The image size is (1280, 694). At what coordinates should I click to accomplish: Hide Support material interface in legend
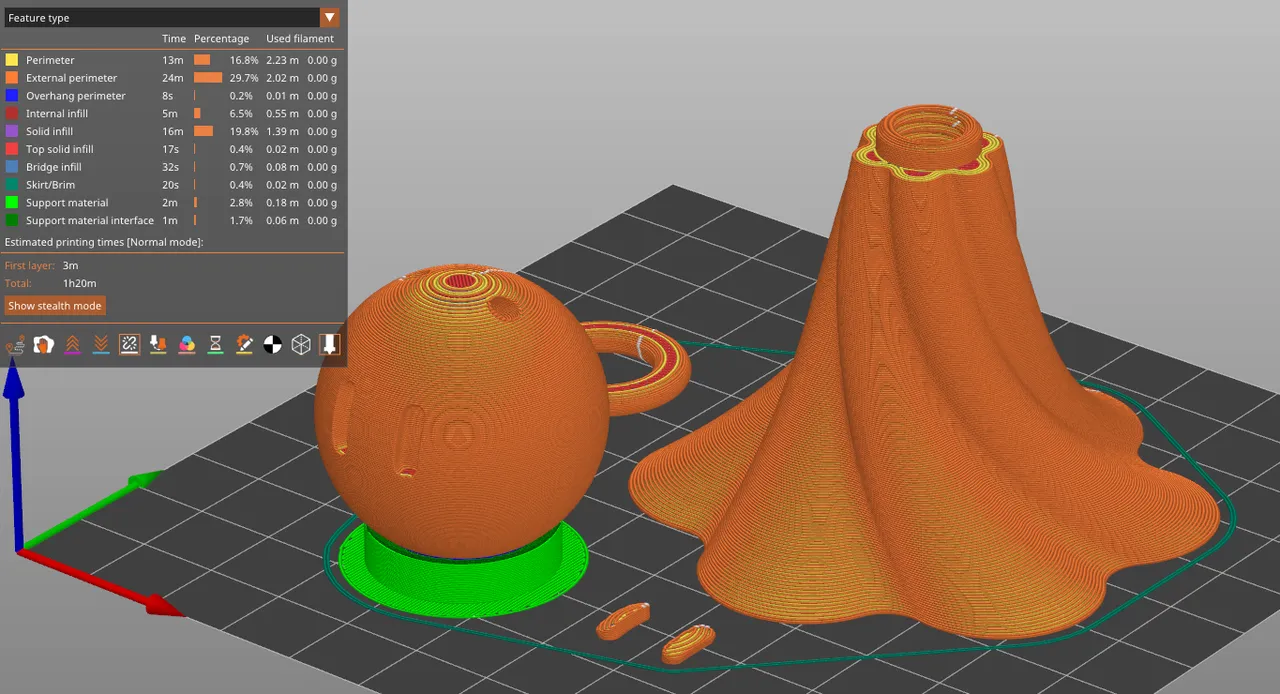pos(172,220)
